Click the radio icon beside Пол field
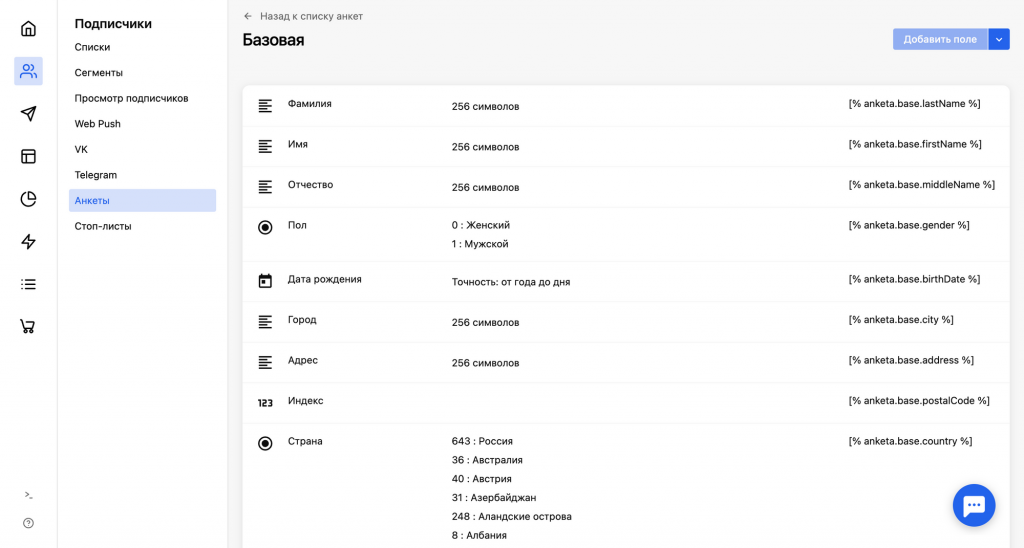 (265, 227)
